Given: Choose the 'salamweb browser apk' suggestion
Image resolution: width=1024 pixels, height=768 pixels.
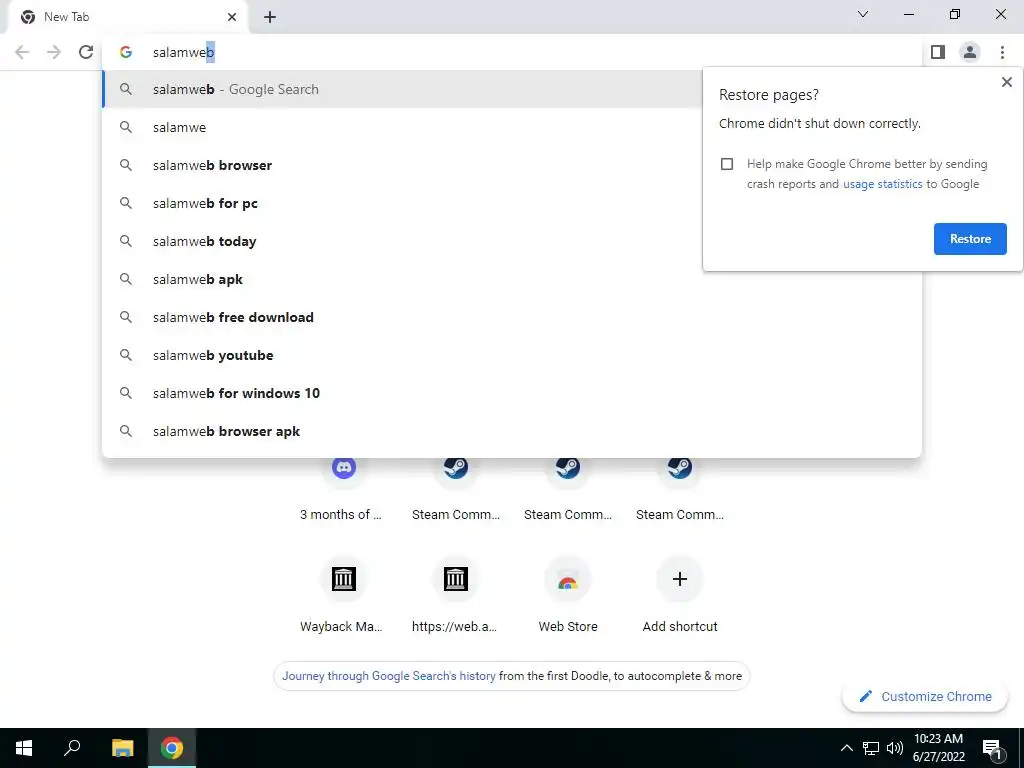Looking at the screenshot, I should coord(512,431).
